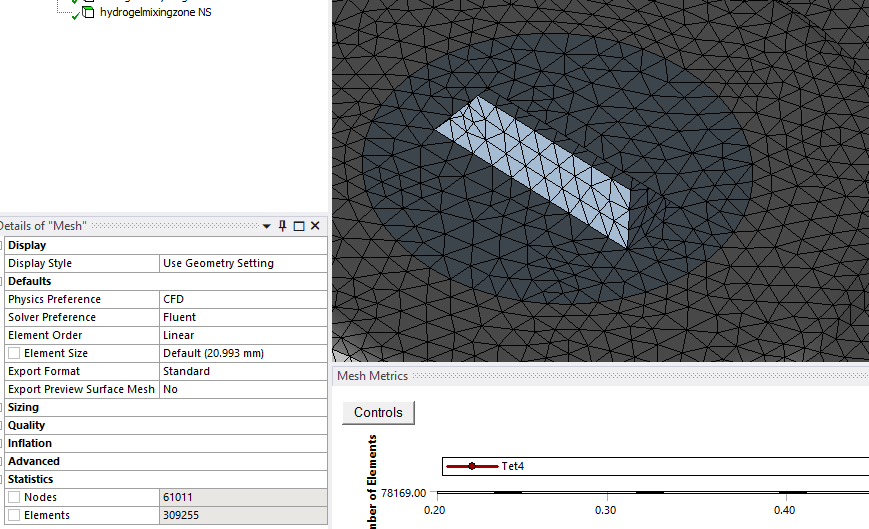Close the Details of Mesh panel
Image resolution: width=869 pixels, height=529 pixels.
click(x=315, y=225)
